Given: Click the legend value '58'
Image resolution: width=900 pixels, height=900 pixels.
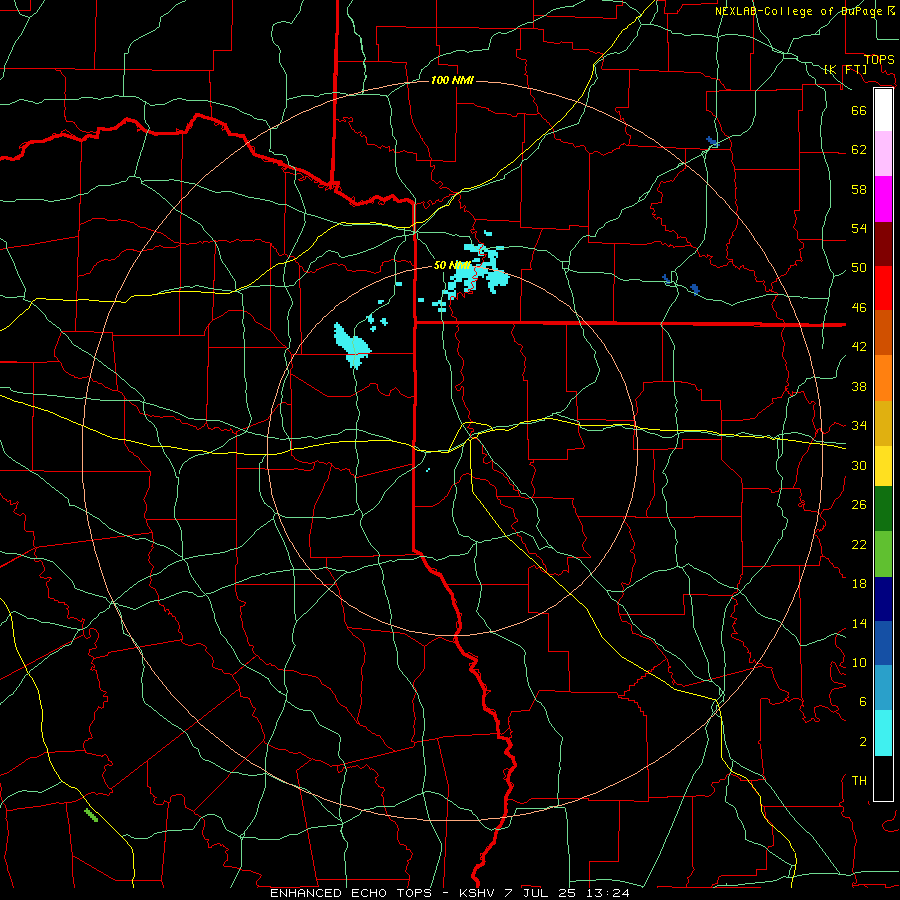Looking at the screenshot, I should 859,189.
